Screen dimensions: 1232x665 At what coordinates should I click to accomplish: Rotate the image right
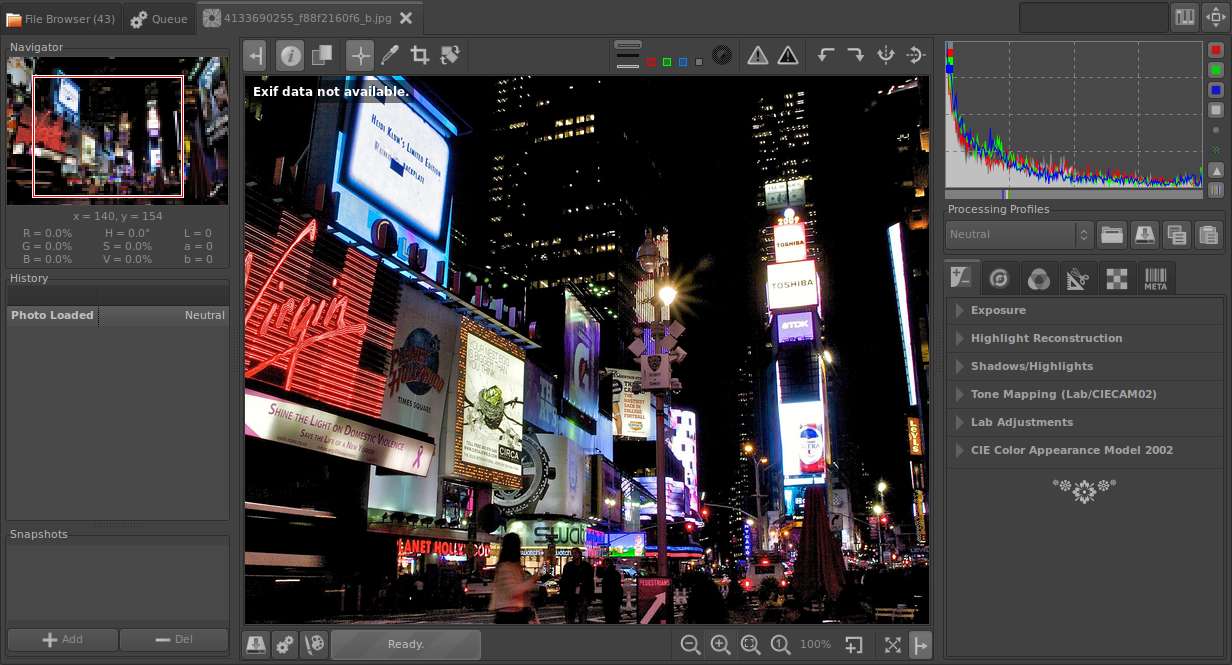(x=856, y=56)
